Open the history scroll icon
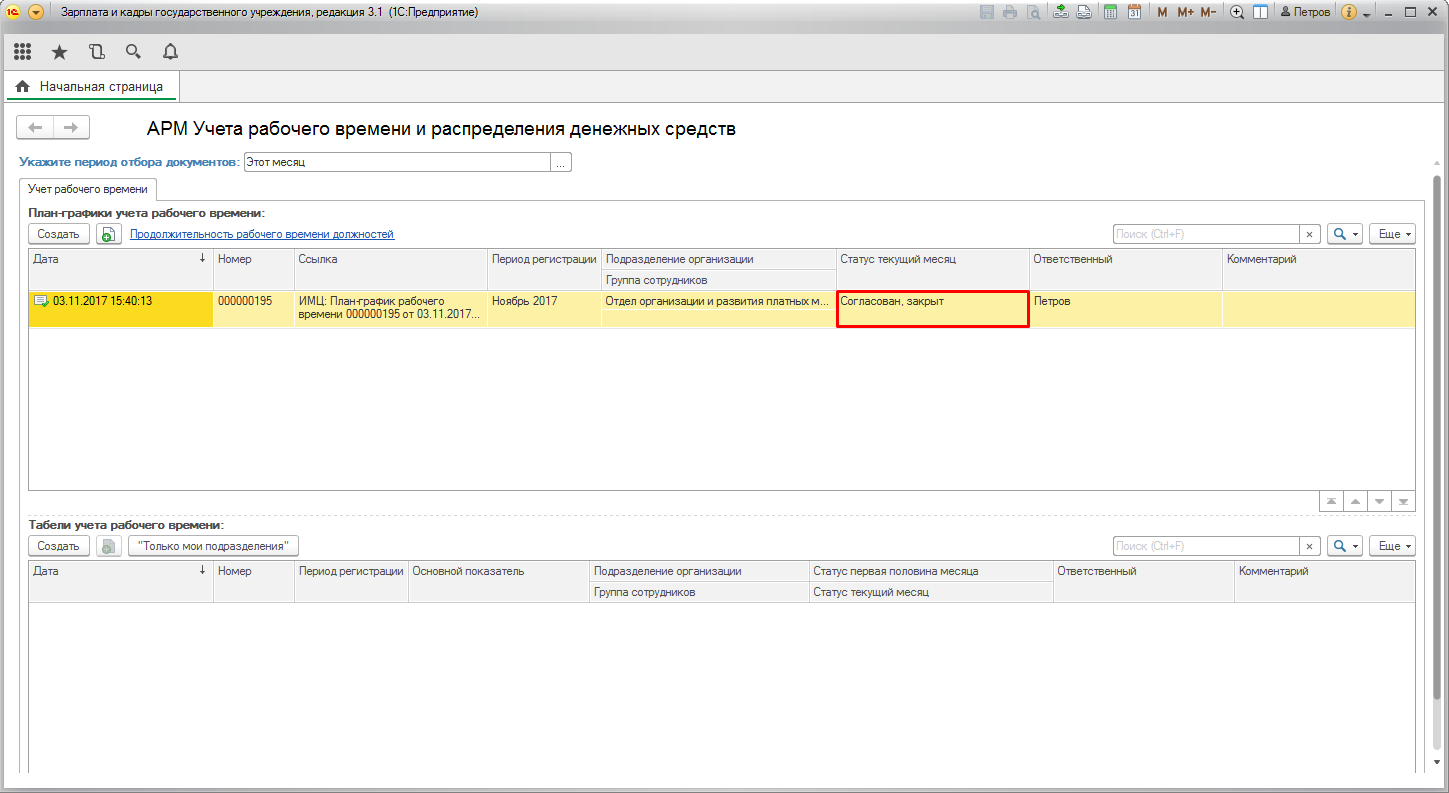The height and width of the screenshot is (793, 1449). click(96, 52)
